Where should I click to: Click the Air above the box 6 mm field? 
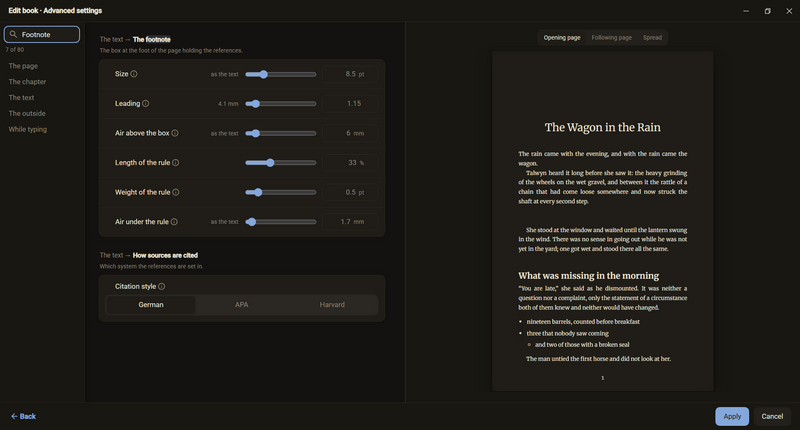coord(350,133)
